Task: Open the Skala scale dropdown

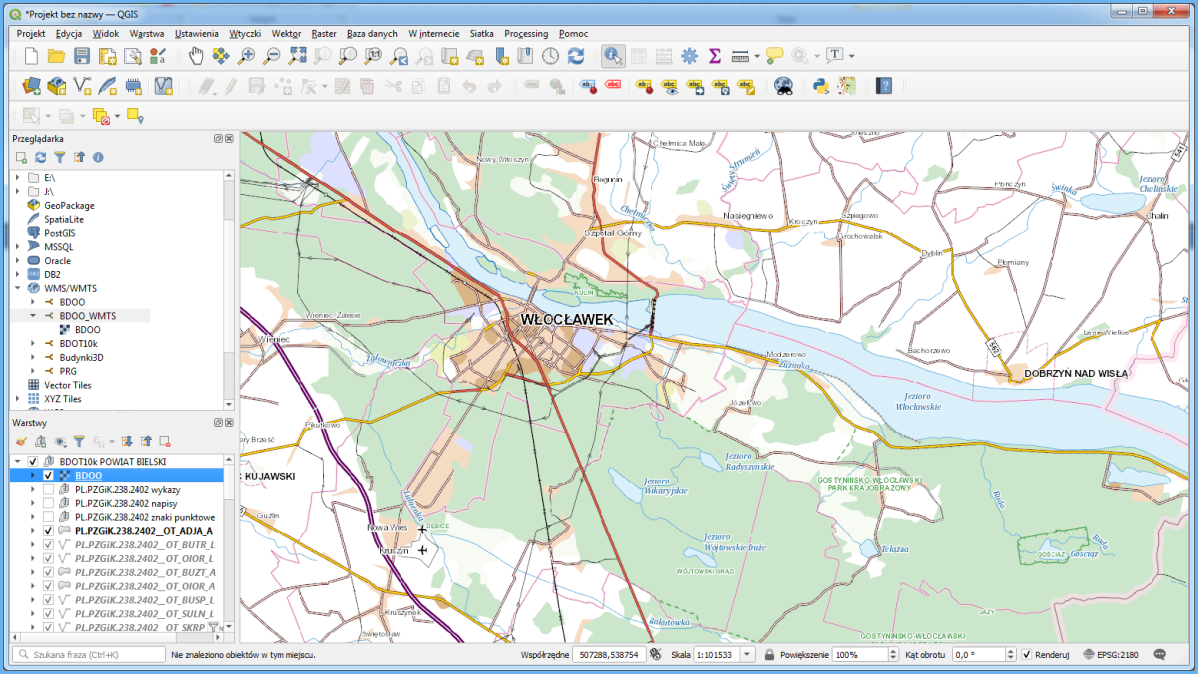Action: click(747, 655)
